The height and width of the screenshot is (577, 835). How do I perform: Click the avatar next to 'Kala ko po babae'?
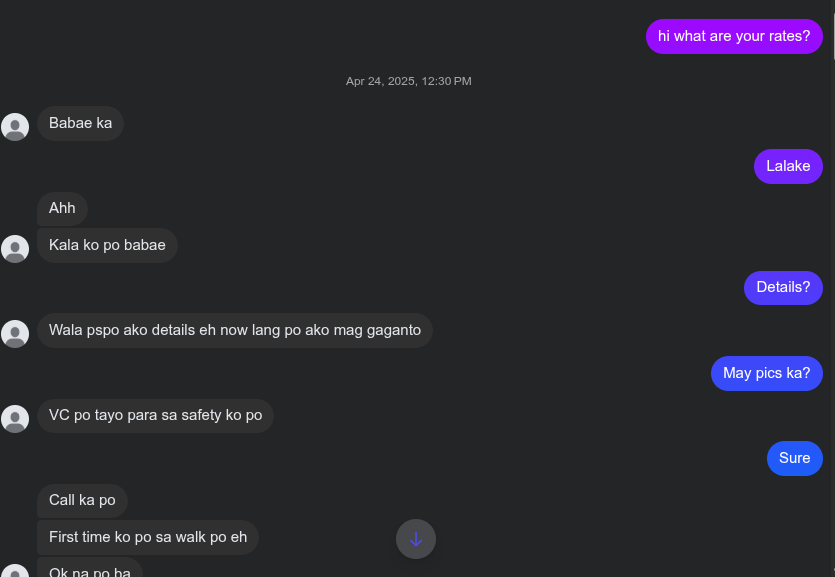[15, 249]
